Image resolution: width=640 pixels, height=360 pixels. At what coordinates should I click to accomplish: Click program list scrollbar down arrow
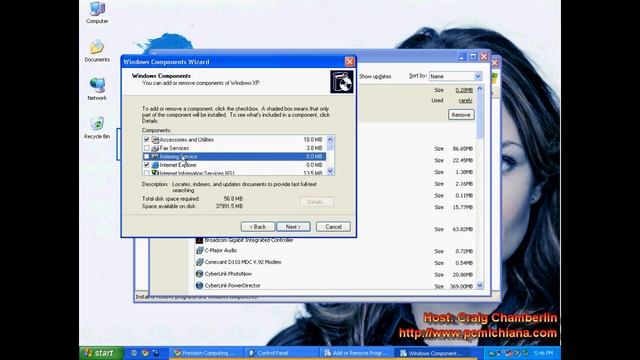[x=480, y=286]
